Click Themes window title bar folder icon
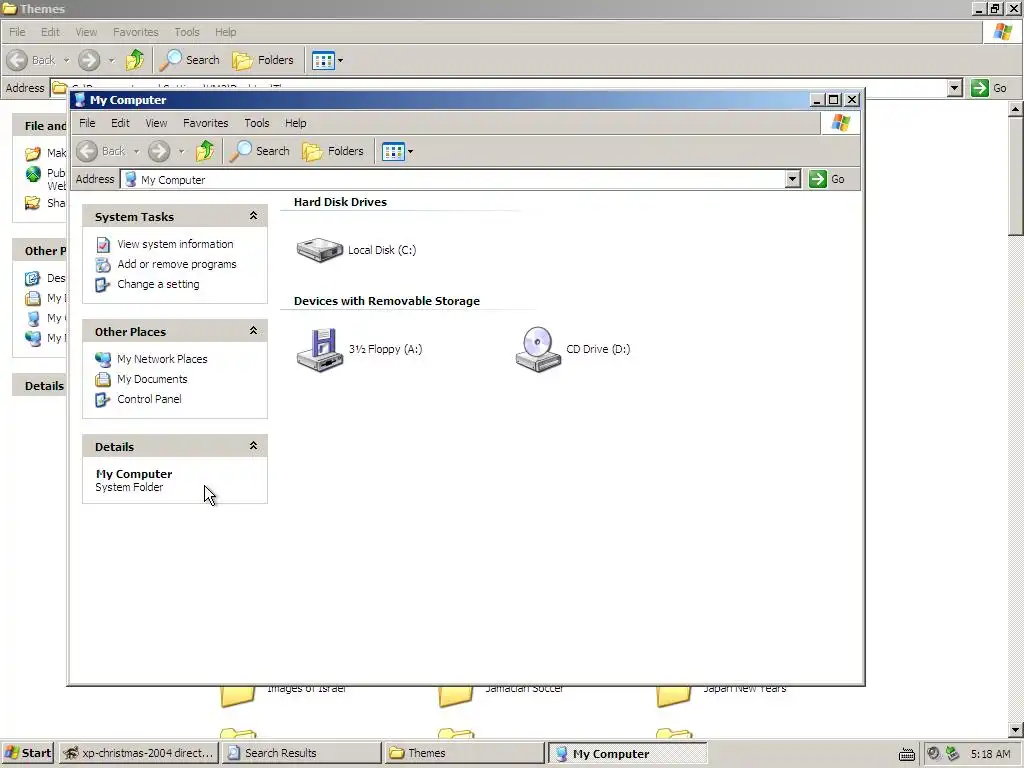The height and width of the screenshot is (768, 1024). 9,8
